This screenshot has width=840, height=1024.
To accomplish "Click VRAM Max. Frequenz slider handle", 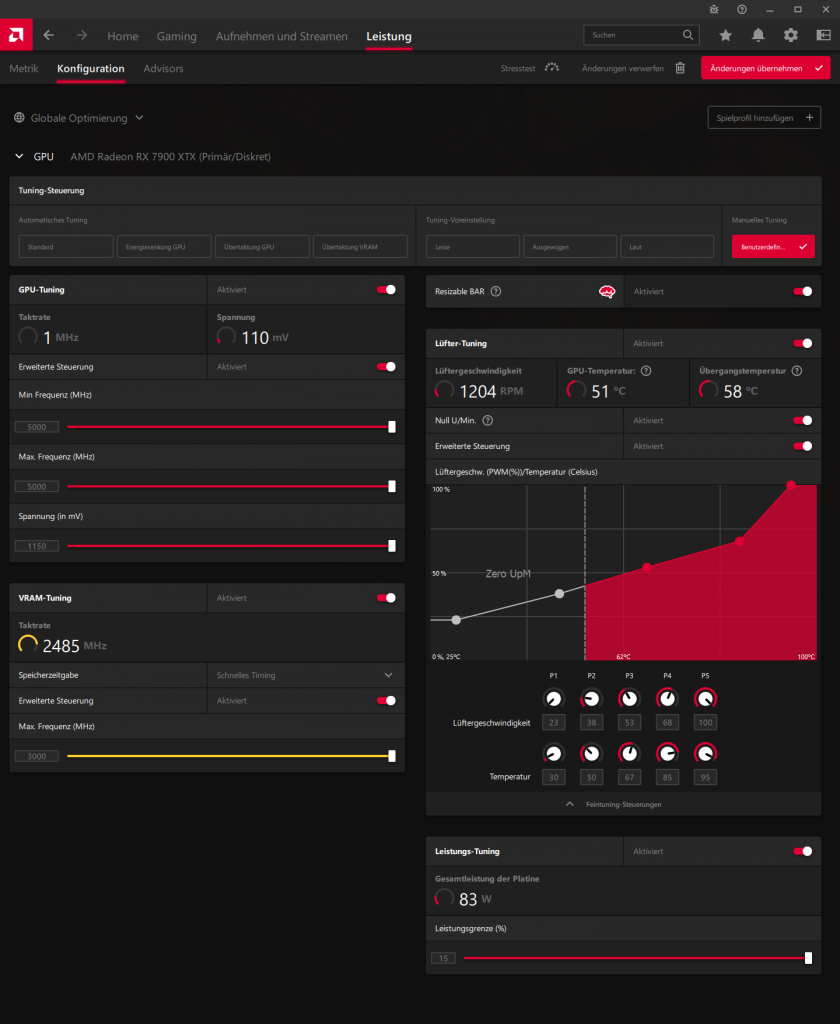I will tap(392, 756).
